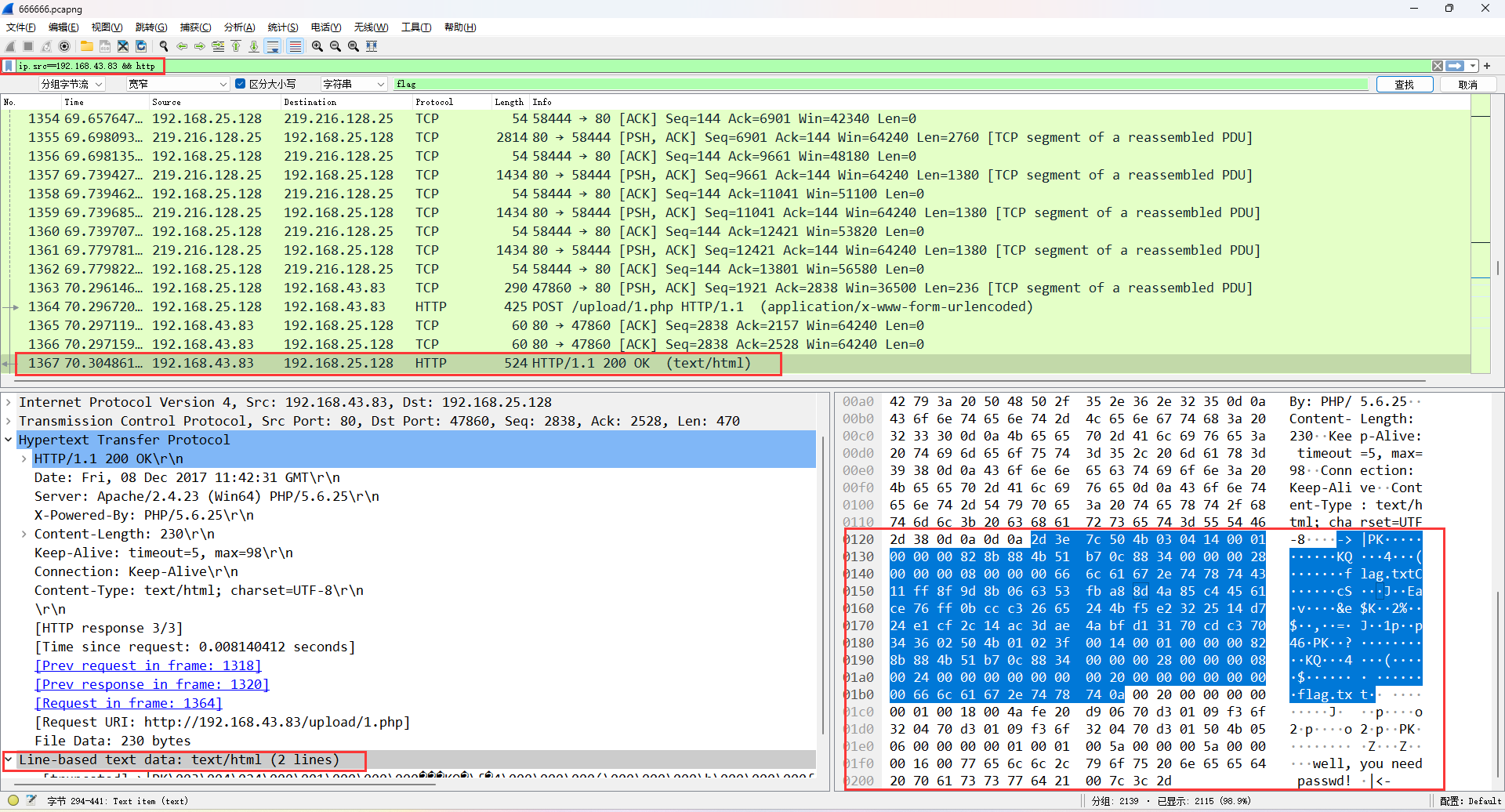Click the 查找 find button
Image resolution: width=1505 pixels, height=812 pixels.
[1404, 85]
